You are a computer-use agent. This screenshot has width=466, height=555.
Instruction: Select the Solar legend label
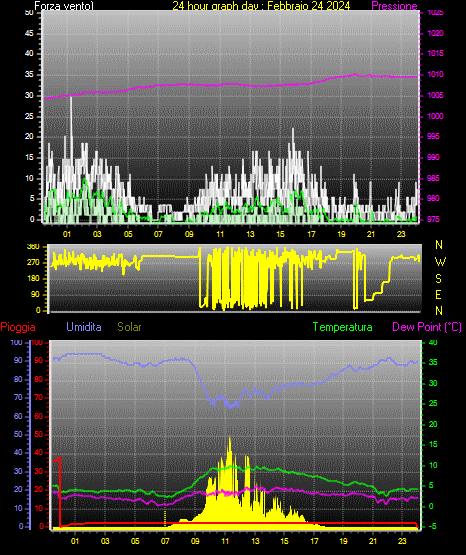tap(130, 327)
